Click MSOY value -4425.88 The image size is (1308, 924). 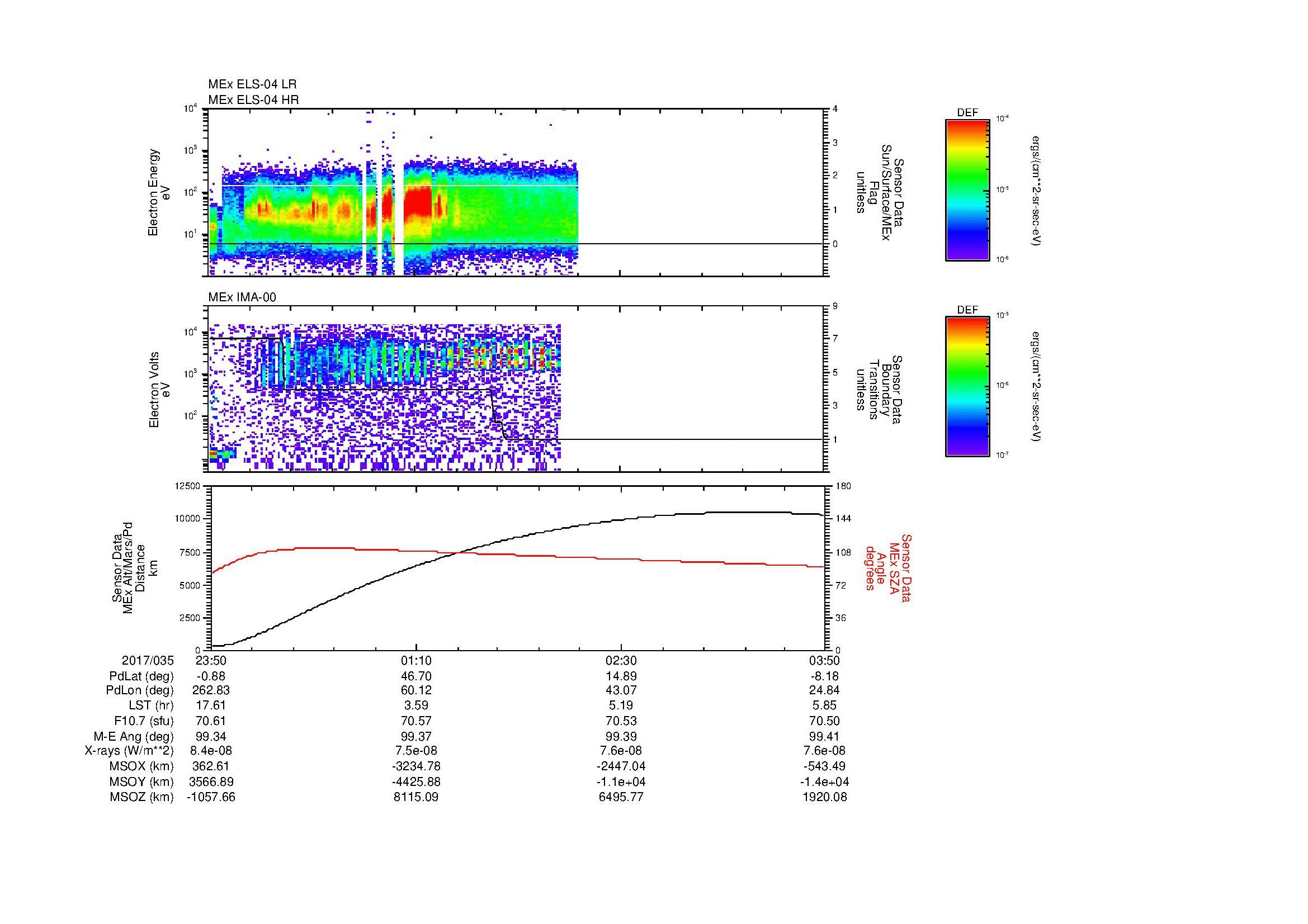click(x=417, y=781)
